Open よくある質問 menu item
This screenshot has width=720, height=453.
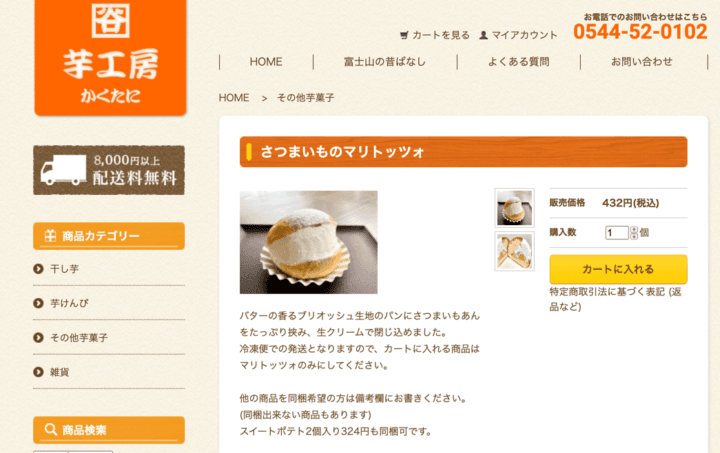click(x=519, y=62)
